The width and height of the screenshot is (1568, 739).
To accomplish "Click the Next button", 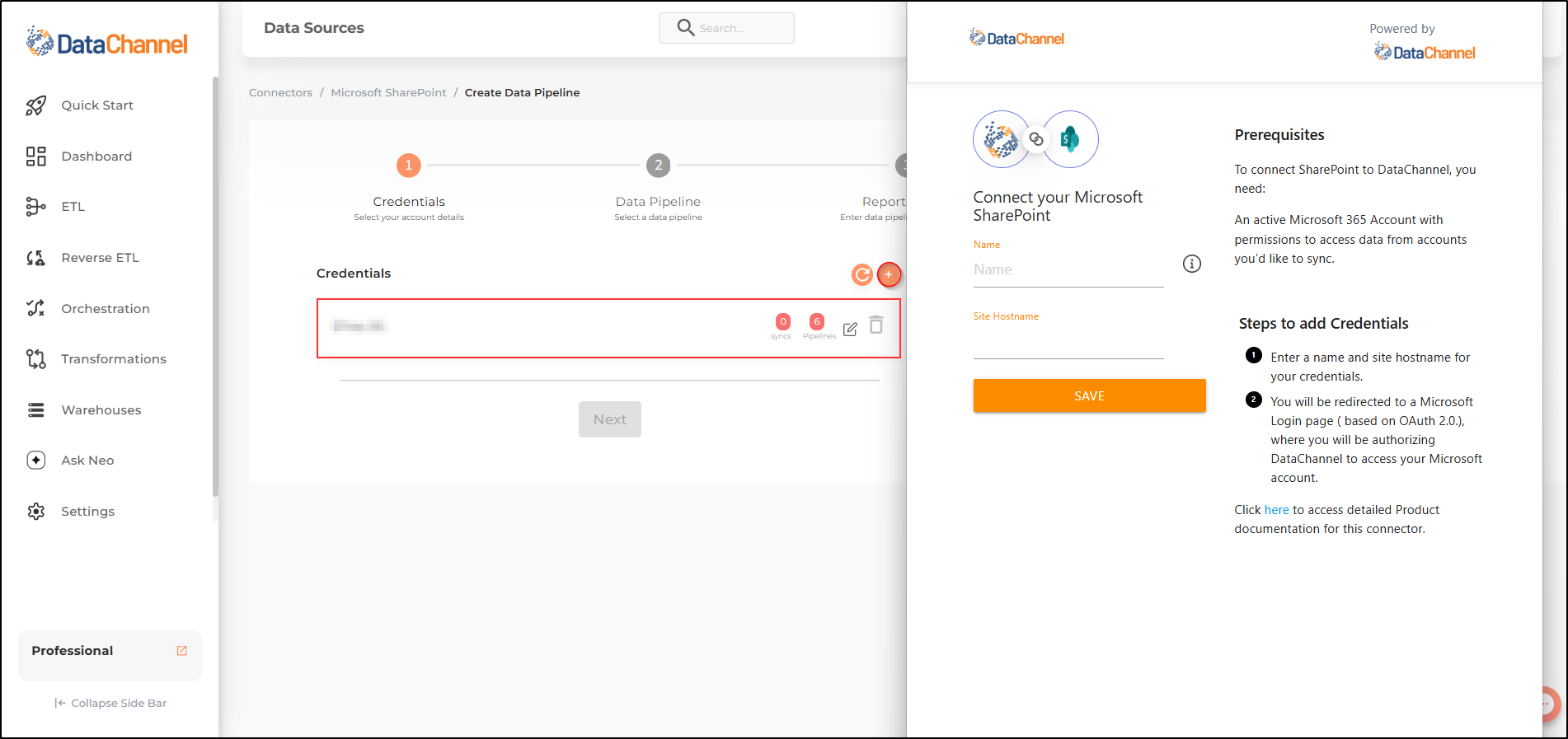I will coord(610,419).
